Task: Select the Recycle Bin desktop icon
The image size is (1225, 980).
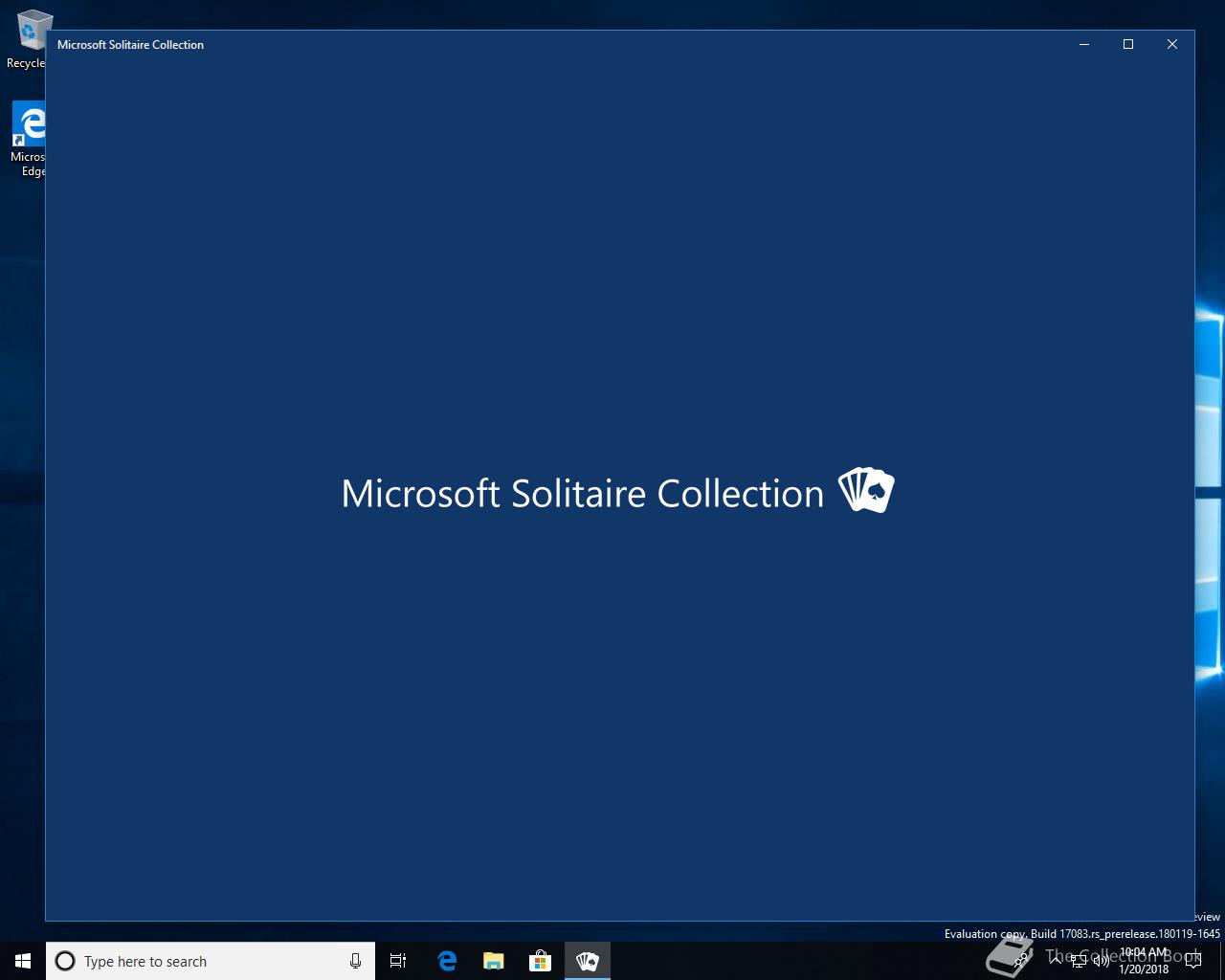Action: (x=28, y=40)
